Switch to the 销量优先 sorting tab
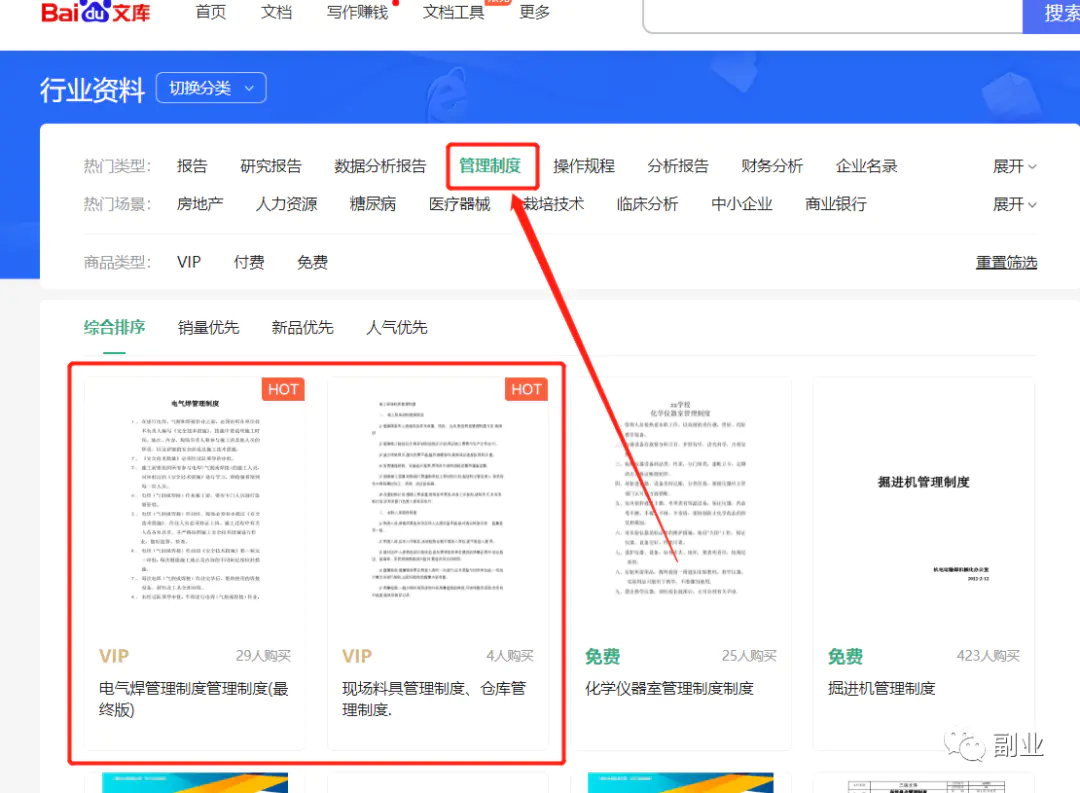The image size is (1080, 793). (x=208, y=327)
